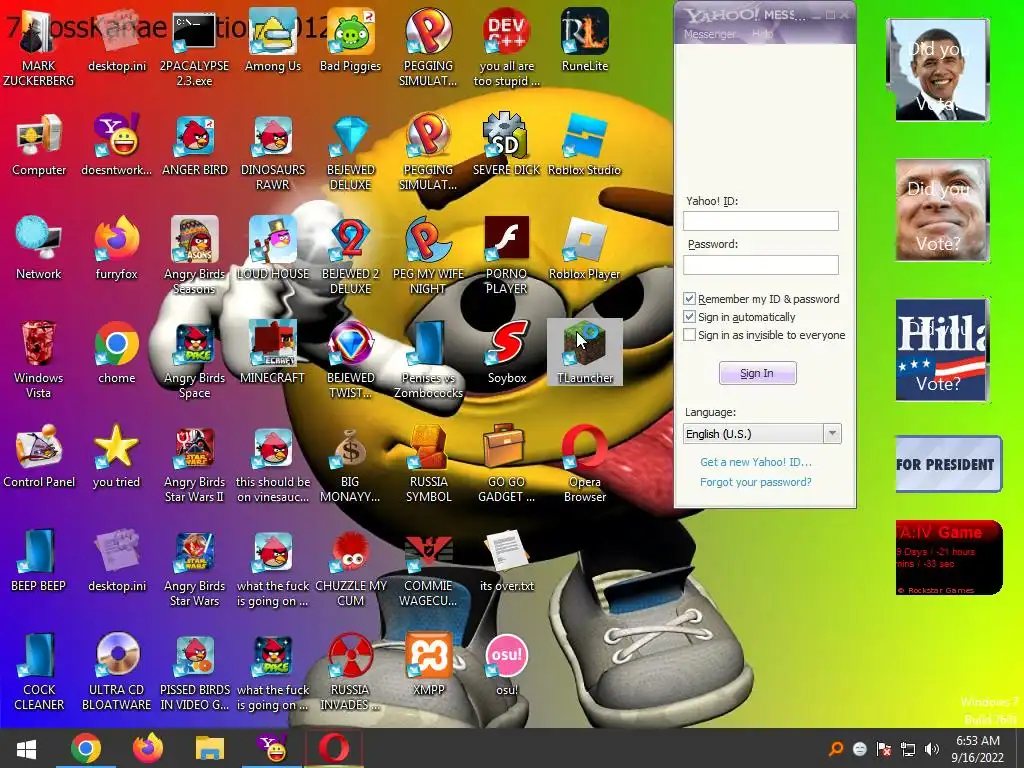Open GO GO GADGET briefcase icon
The height and width of the screenshot is (768, 1024).
(x=506, y=464)
